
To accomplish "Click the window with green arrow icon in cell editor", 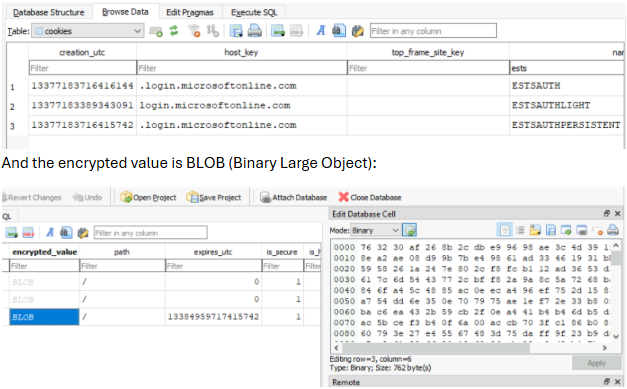I will pos(566,230).
